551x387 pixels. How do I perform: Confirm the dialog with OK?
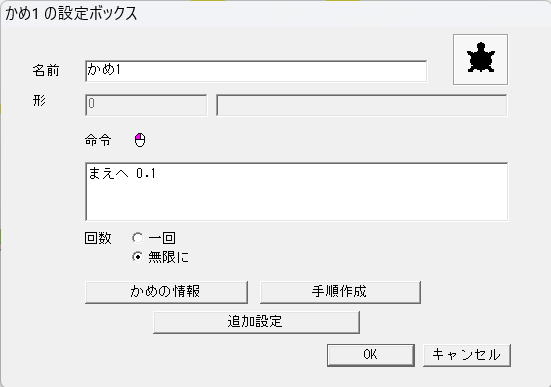pos(371,355)
